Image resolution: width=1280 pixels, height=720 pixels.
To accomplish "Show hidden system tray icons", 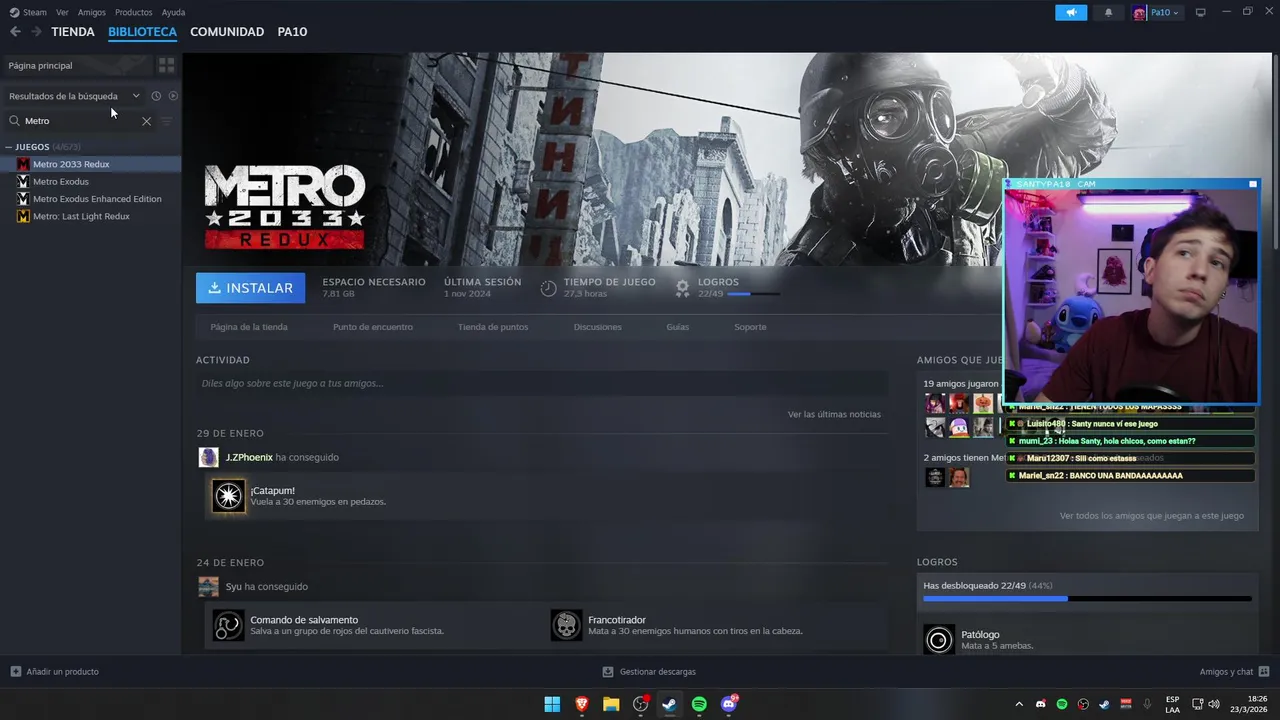I will 1019,704.
